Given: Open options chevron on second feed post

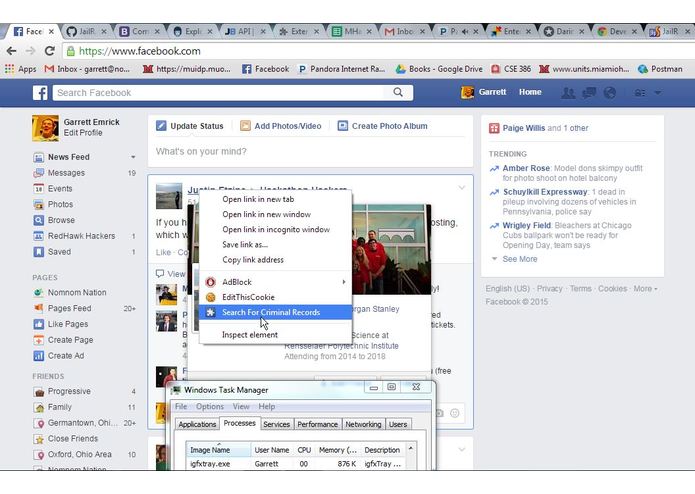Looking at the screenshot, I should pos(461,449).
